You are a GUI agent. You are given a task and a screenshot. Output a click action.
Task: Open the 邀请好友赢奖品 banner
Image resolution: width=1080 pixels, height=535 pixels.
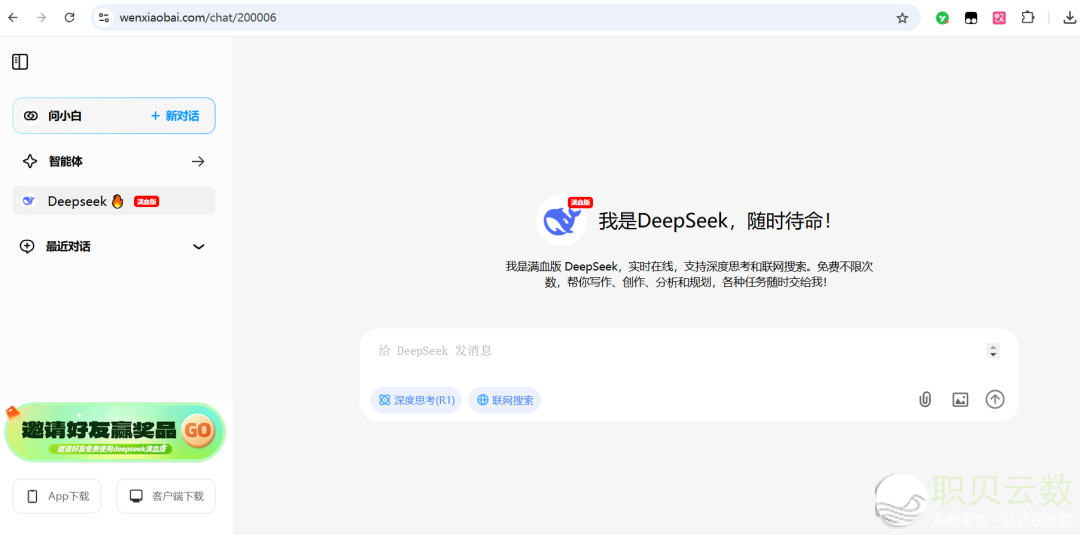[115, 432]
